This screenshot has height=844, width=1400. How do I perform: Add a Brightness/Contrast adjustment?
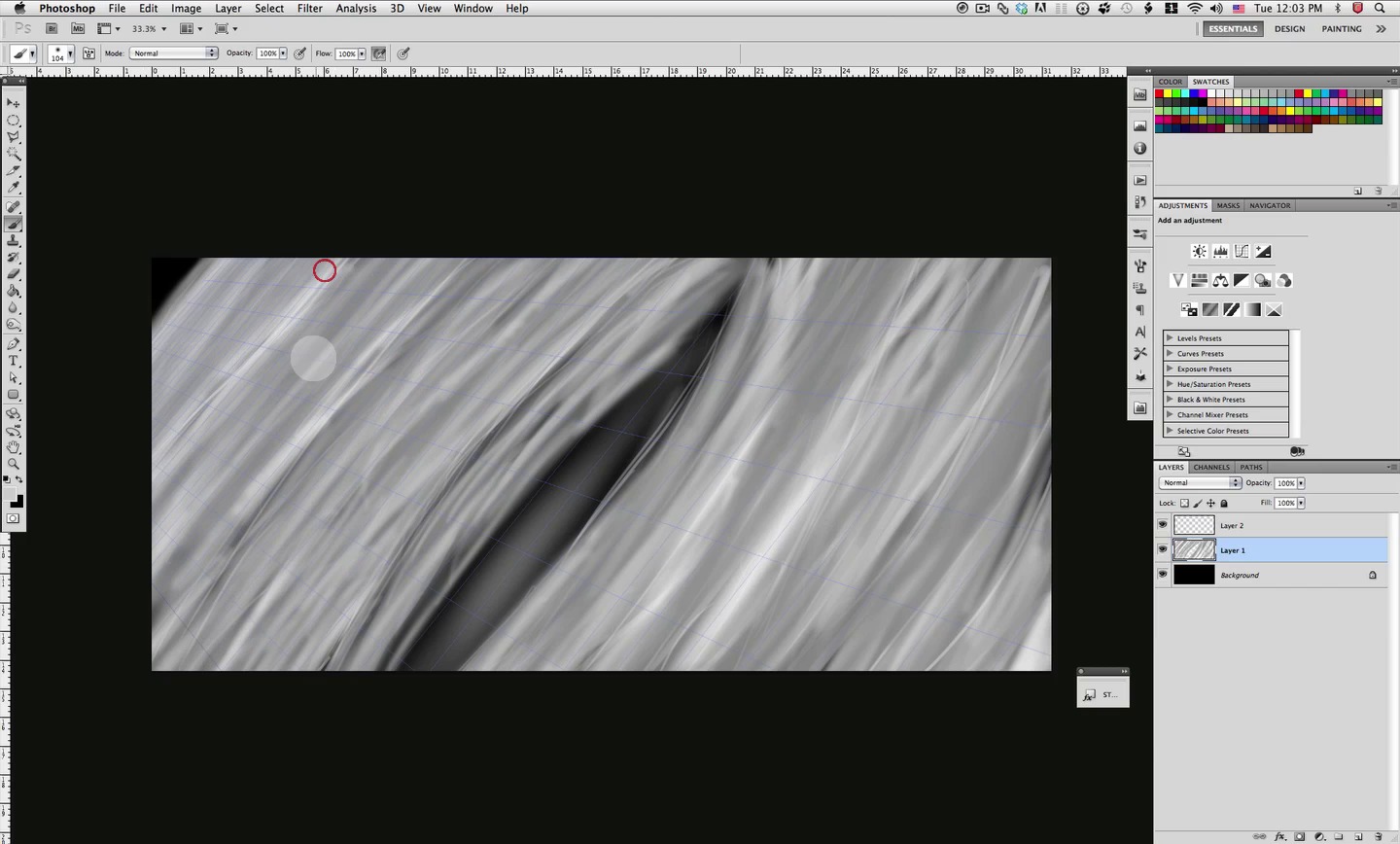coord(1200,251)
